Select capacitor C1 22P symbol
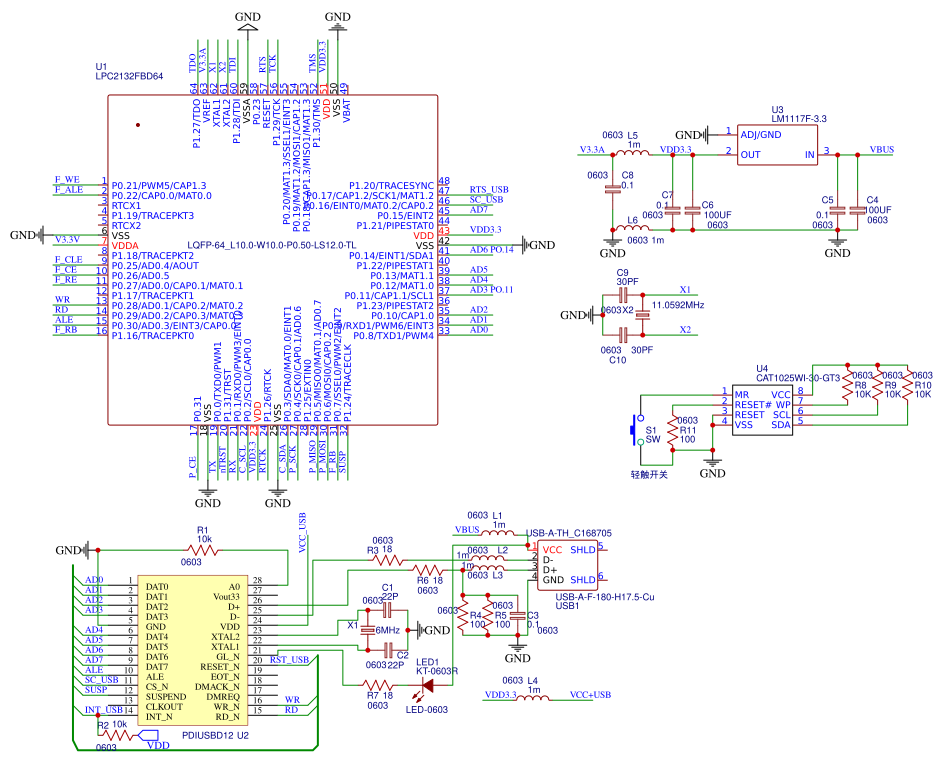The height and width of the screenshot is (763, 943). [x=387, y=610]
